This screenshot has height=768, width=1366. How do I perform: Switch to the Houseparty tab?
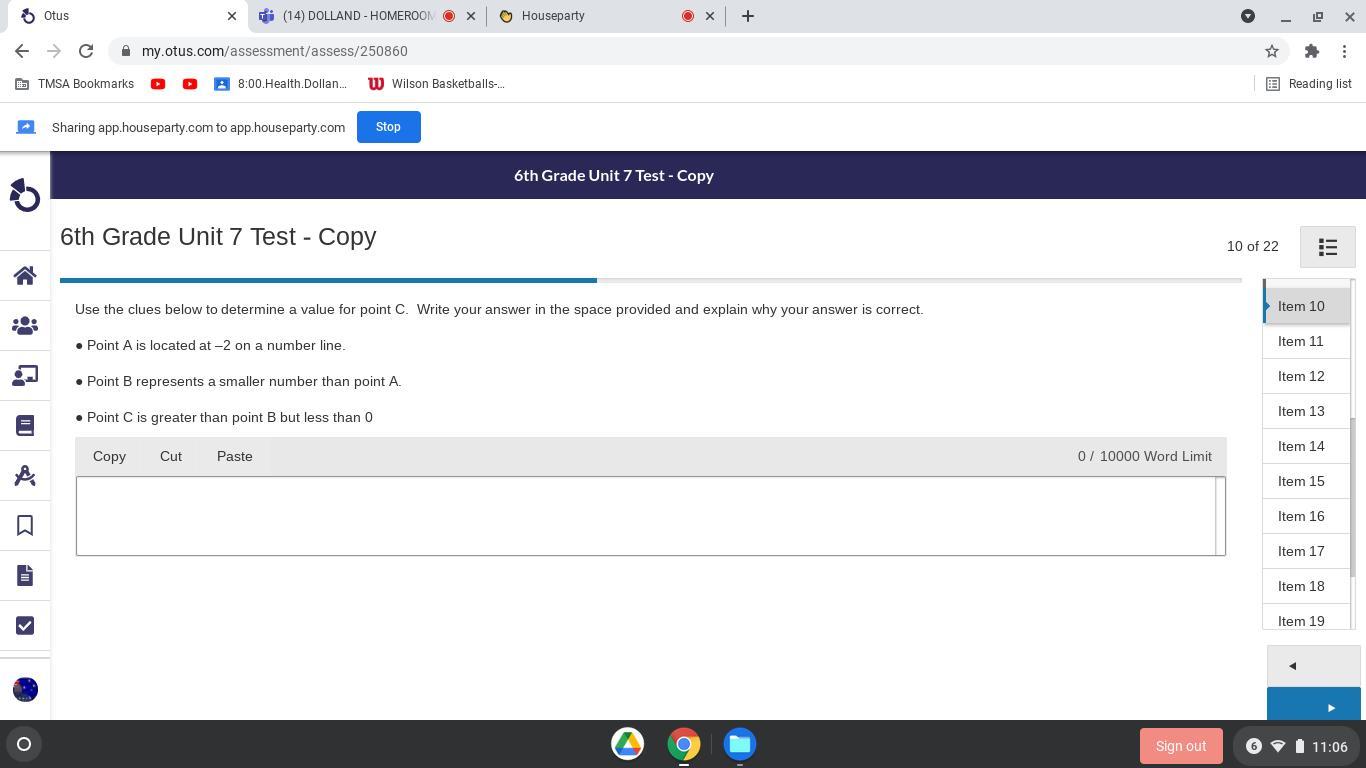click(607, 16)
